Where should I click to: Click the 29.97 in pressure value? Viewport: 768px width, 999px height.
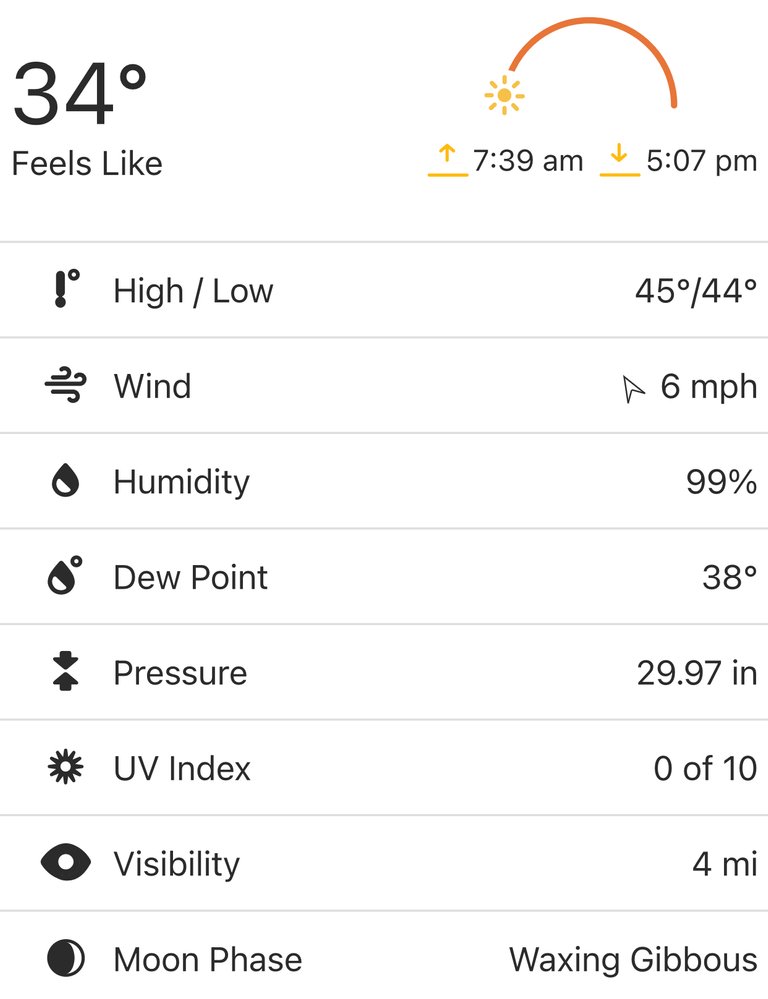(x=697, y=673)
